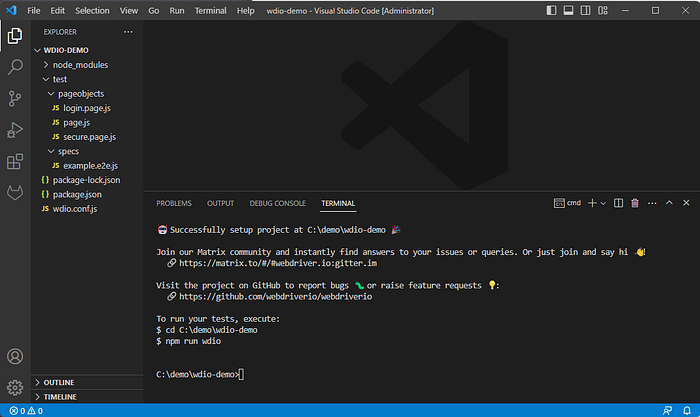700x417 pixels.
Task: Split the terminal
Action: click(618, 203)
